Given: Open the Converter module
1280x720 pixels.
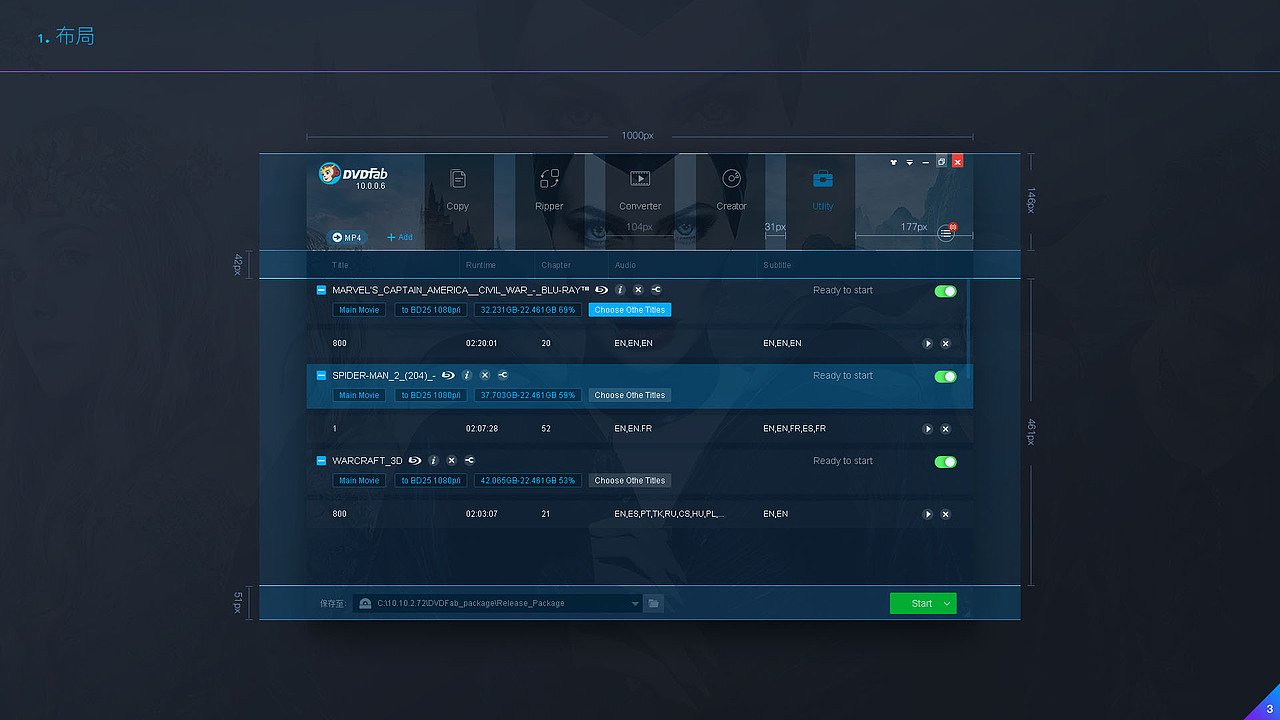Looking at the screenshot, I should (x=640, y=190).
